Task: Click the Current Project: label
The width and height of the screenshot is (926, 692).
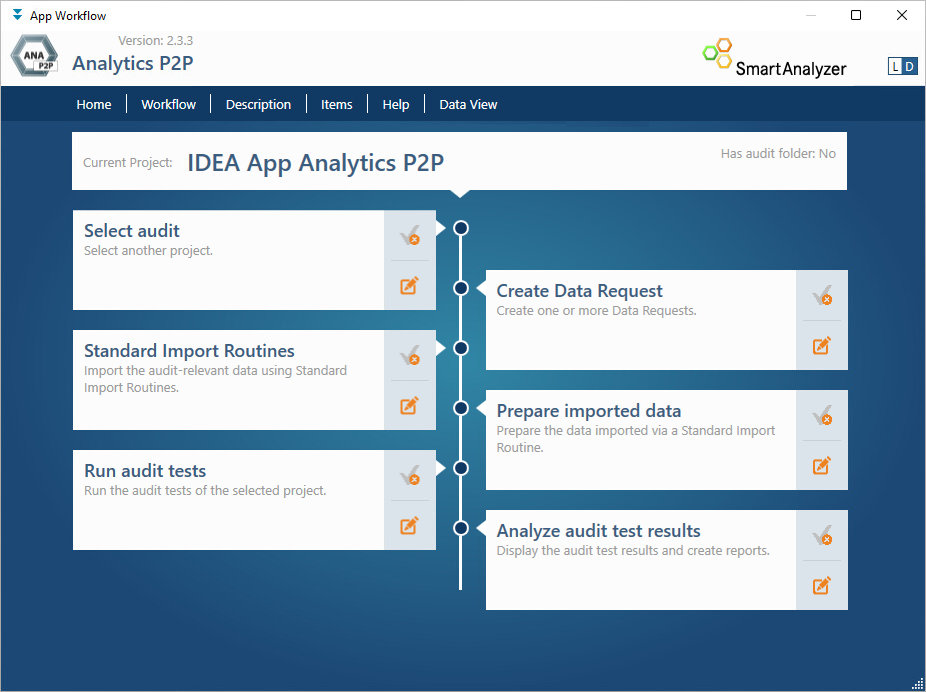Action: pos(128,163)
